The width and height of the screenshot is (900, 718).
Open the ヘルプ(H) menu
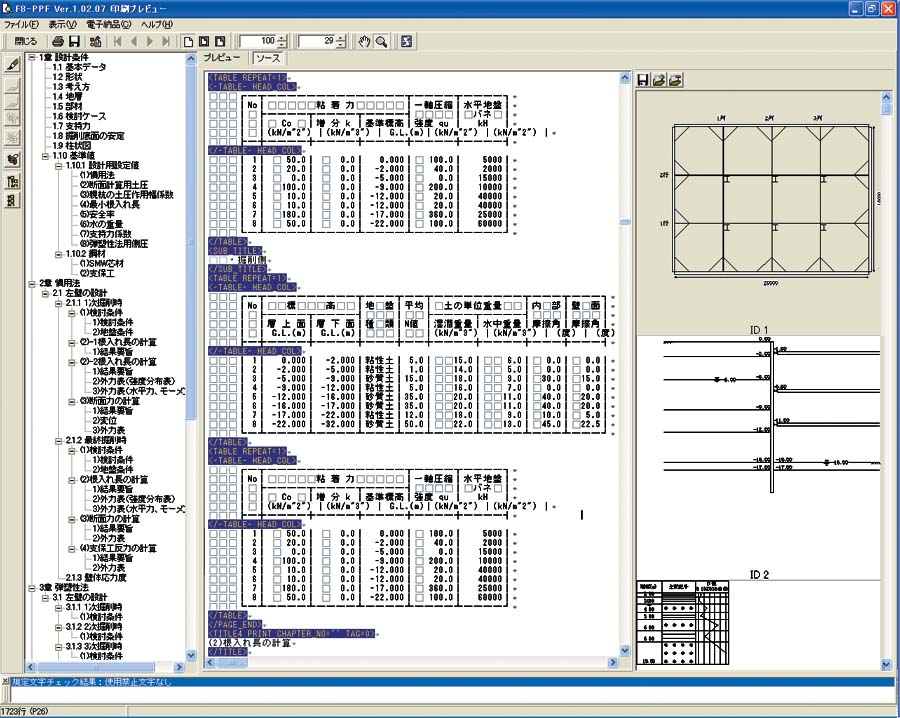[x=157, y=25]
